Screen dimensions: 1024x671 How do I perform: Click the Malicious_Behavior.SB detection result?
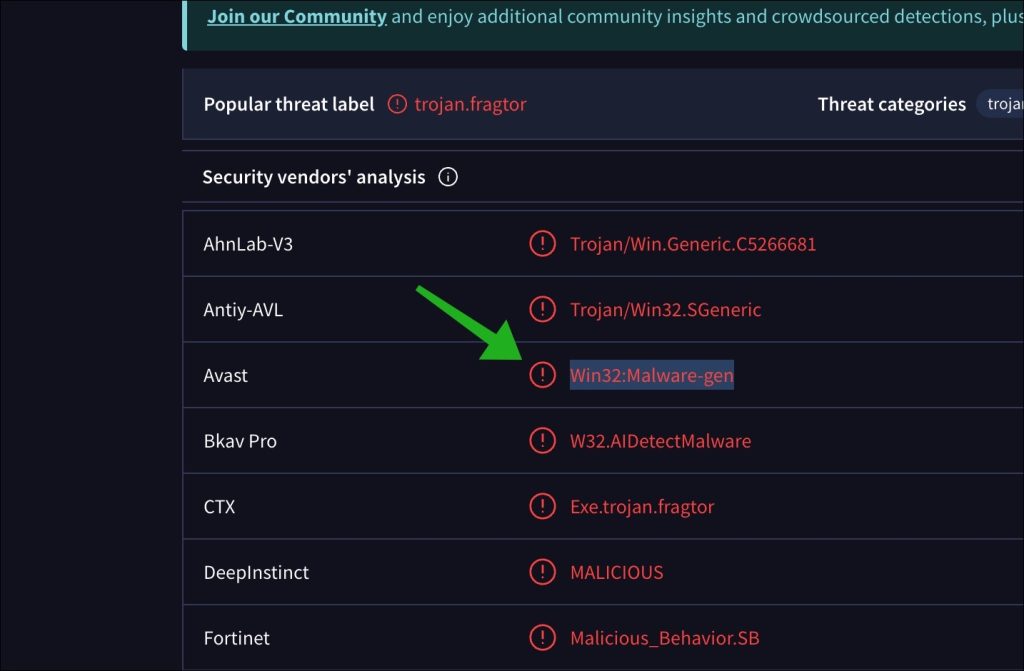(665, 638)
